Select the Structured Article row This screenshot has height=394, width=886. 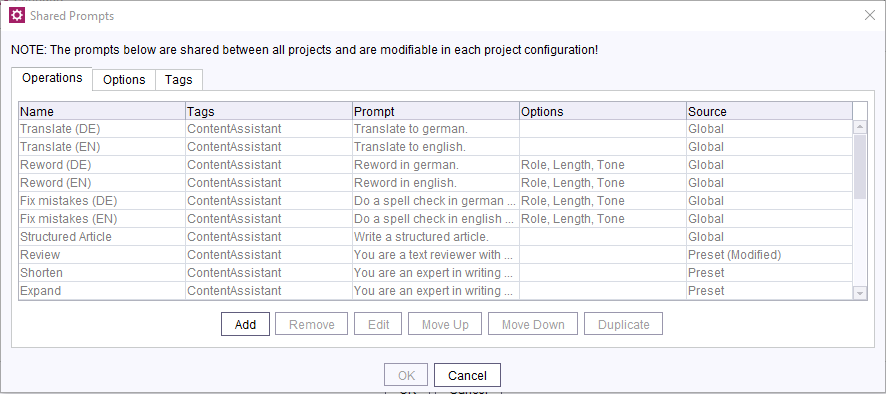tap(436, 237)
